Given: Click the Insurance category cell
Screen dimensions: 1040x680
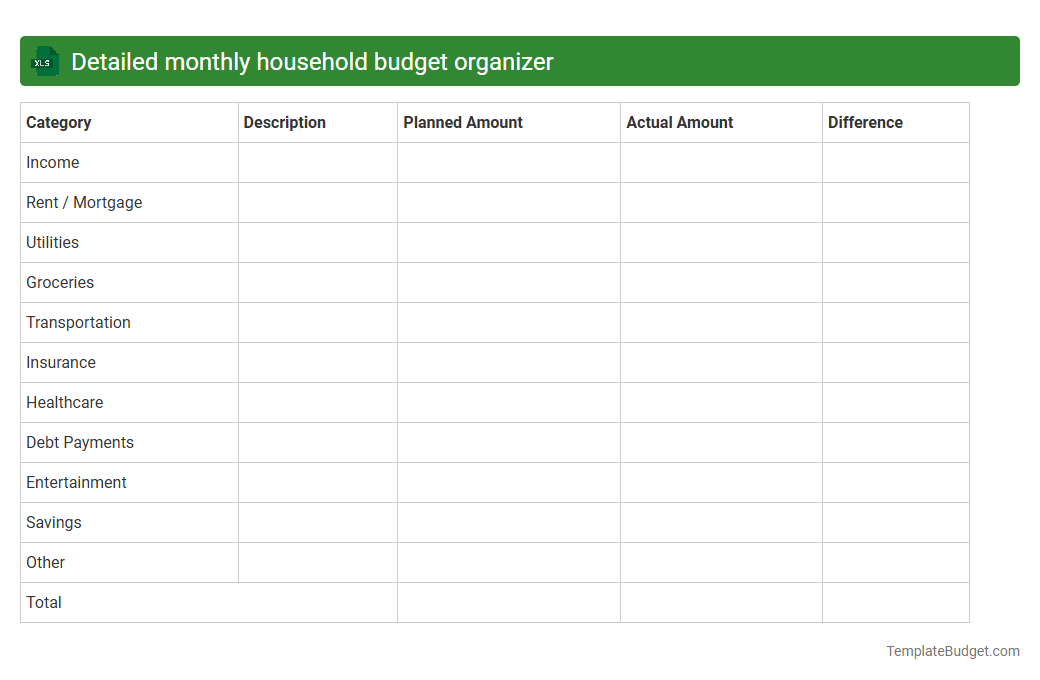Looking at the screenshot, I should (61, 362).
